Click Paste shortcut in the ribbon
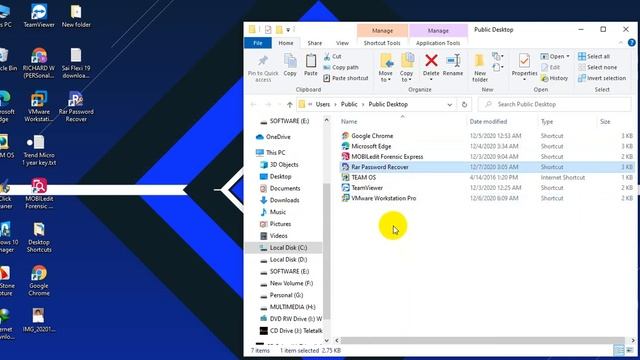Image resolution: width=640 pixels, height=360 pixels. coord(346,78)
